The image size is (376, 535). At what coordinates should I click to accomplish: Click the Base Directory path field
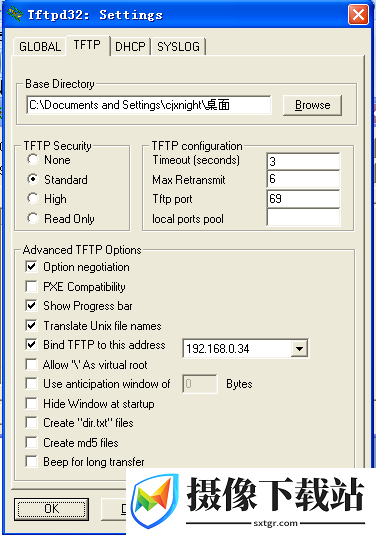[149, 105]
